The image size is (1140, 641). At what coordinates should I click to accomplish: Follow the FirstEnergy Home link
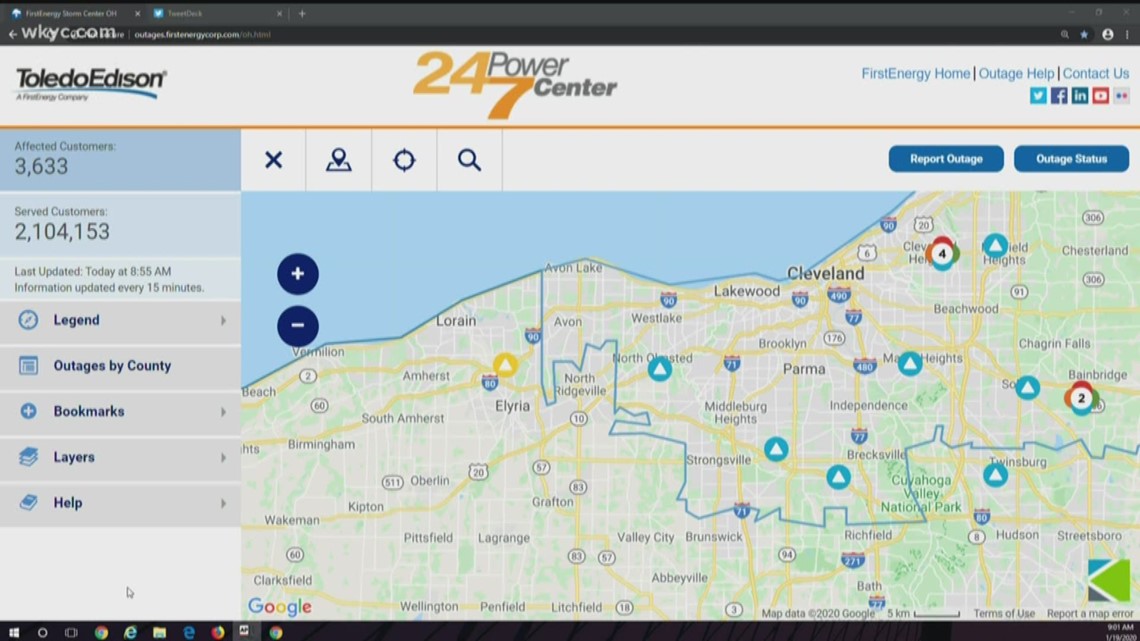click(915, 73)
